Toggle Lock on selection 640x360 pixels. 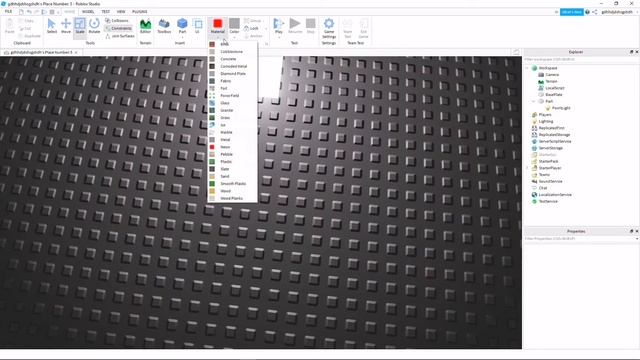[251, 28]
